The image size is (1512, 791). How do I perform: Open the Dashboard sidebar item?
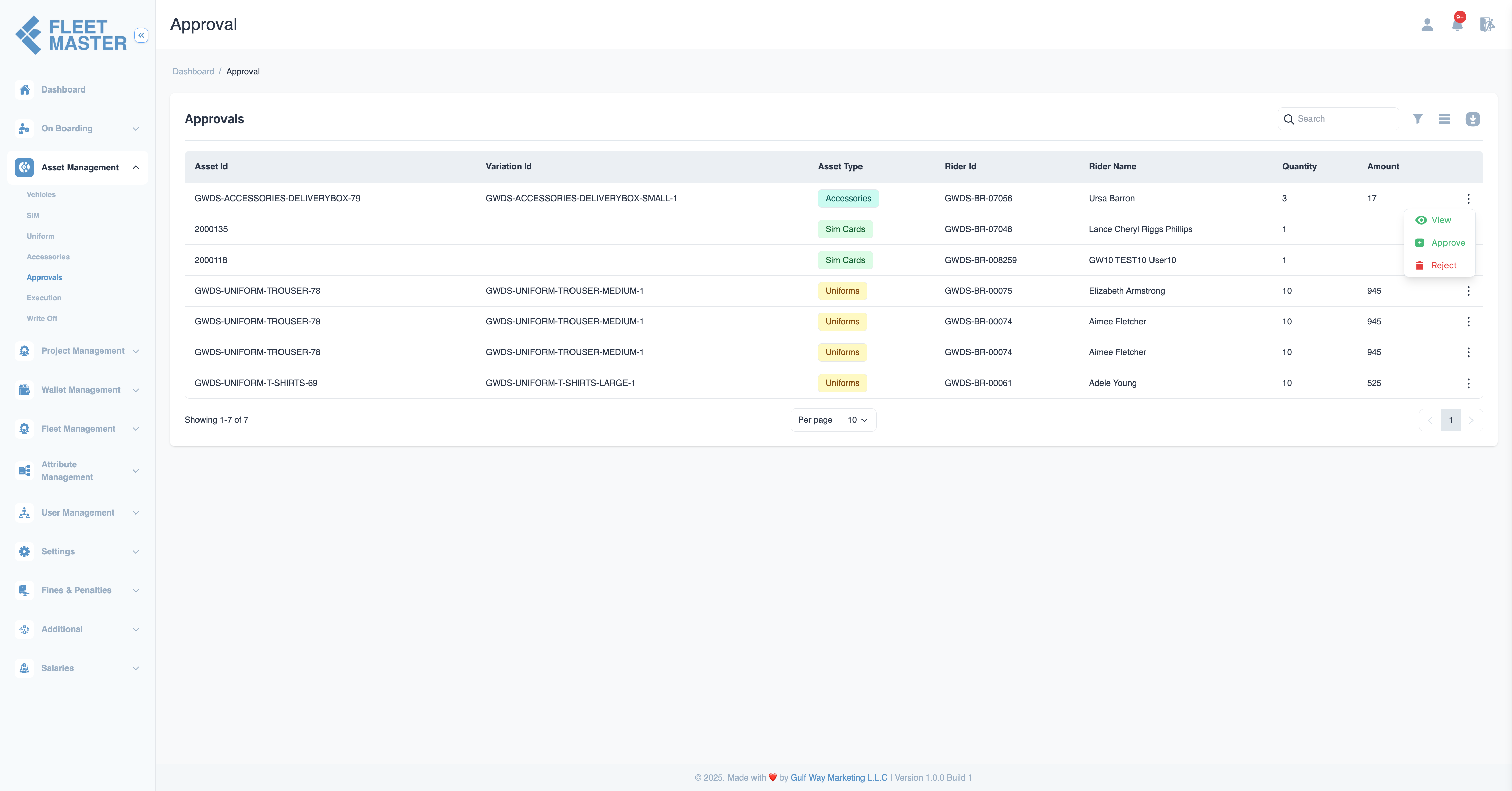click(78, 90)
